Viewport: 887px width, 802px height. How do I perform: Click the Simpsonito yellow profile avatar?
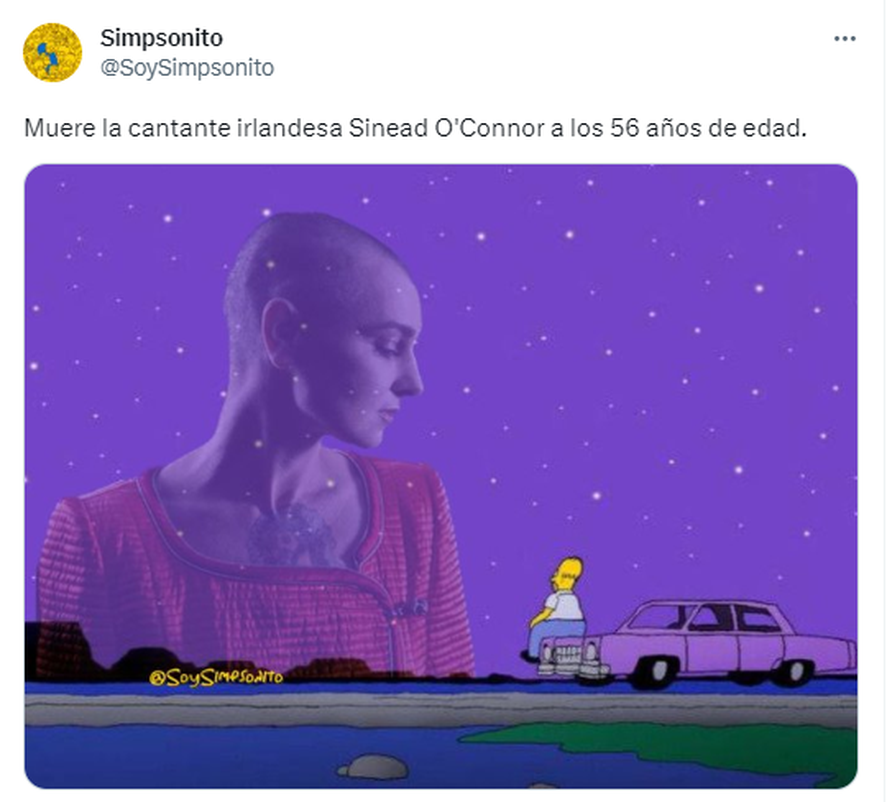point(52,53)
